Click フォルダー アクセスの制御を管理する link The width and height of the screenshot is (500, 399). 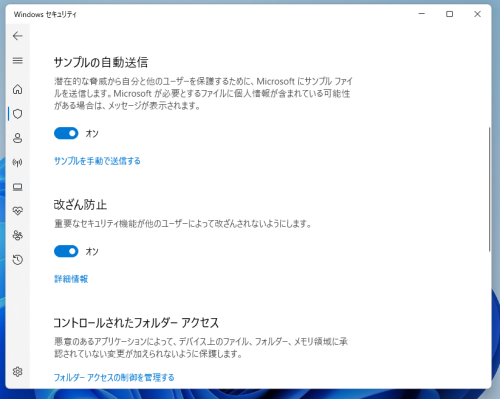click(114, 377)
